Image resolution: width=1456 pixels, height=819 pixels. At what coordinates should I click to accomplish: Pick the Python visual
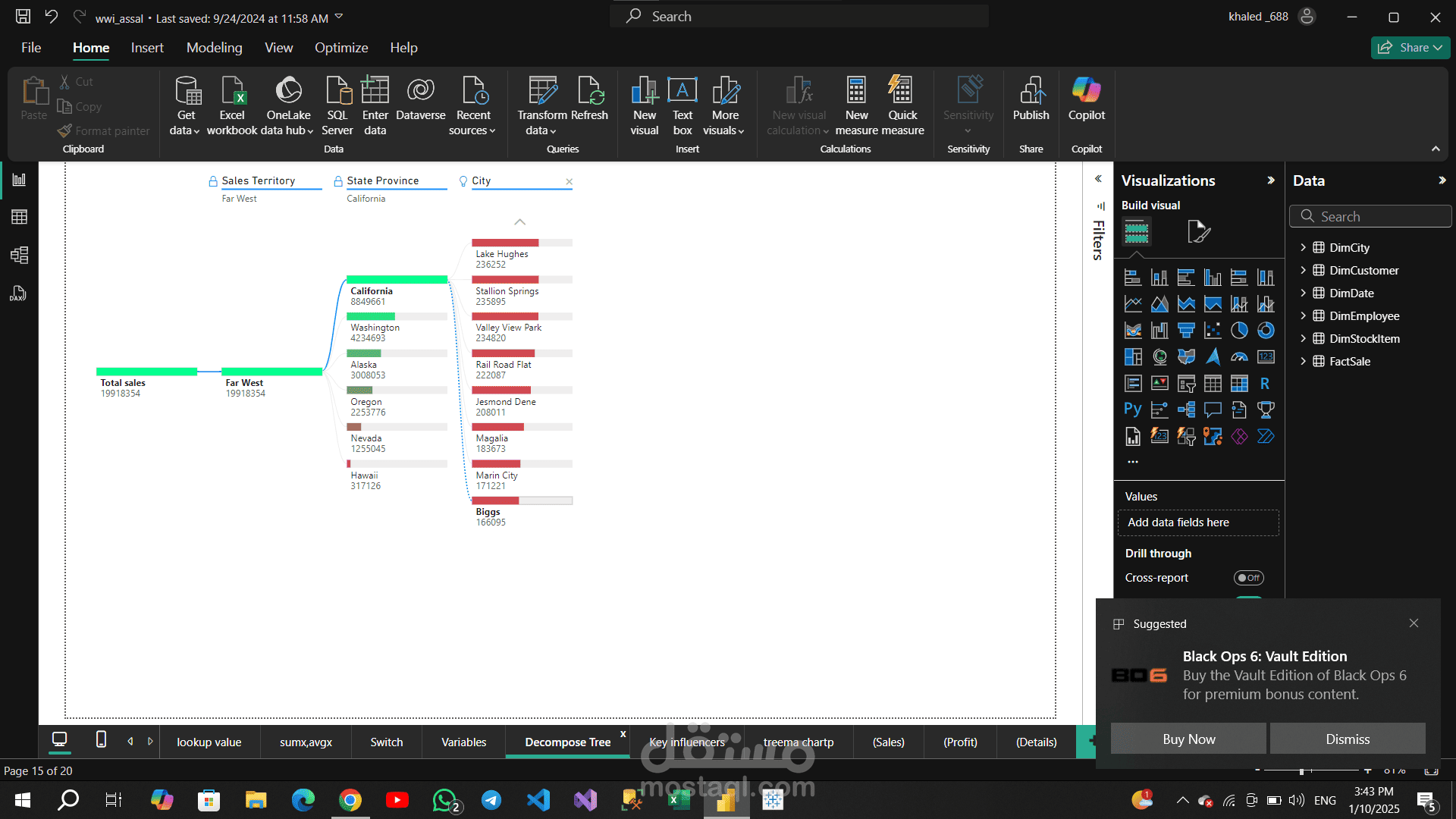[x=1132, y=410]
